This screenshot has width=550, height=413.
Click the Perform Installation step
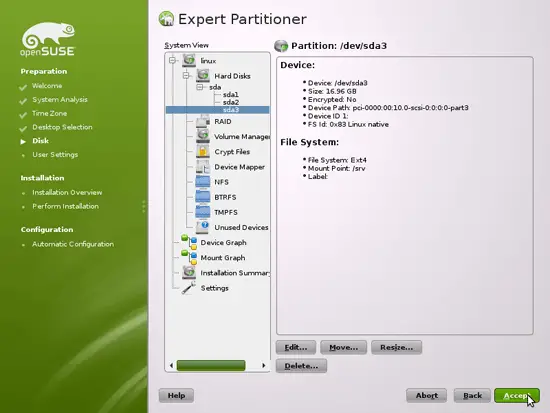click(65, 206)
